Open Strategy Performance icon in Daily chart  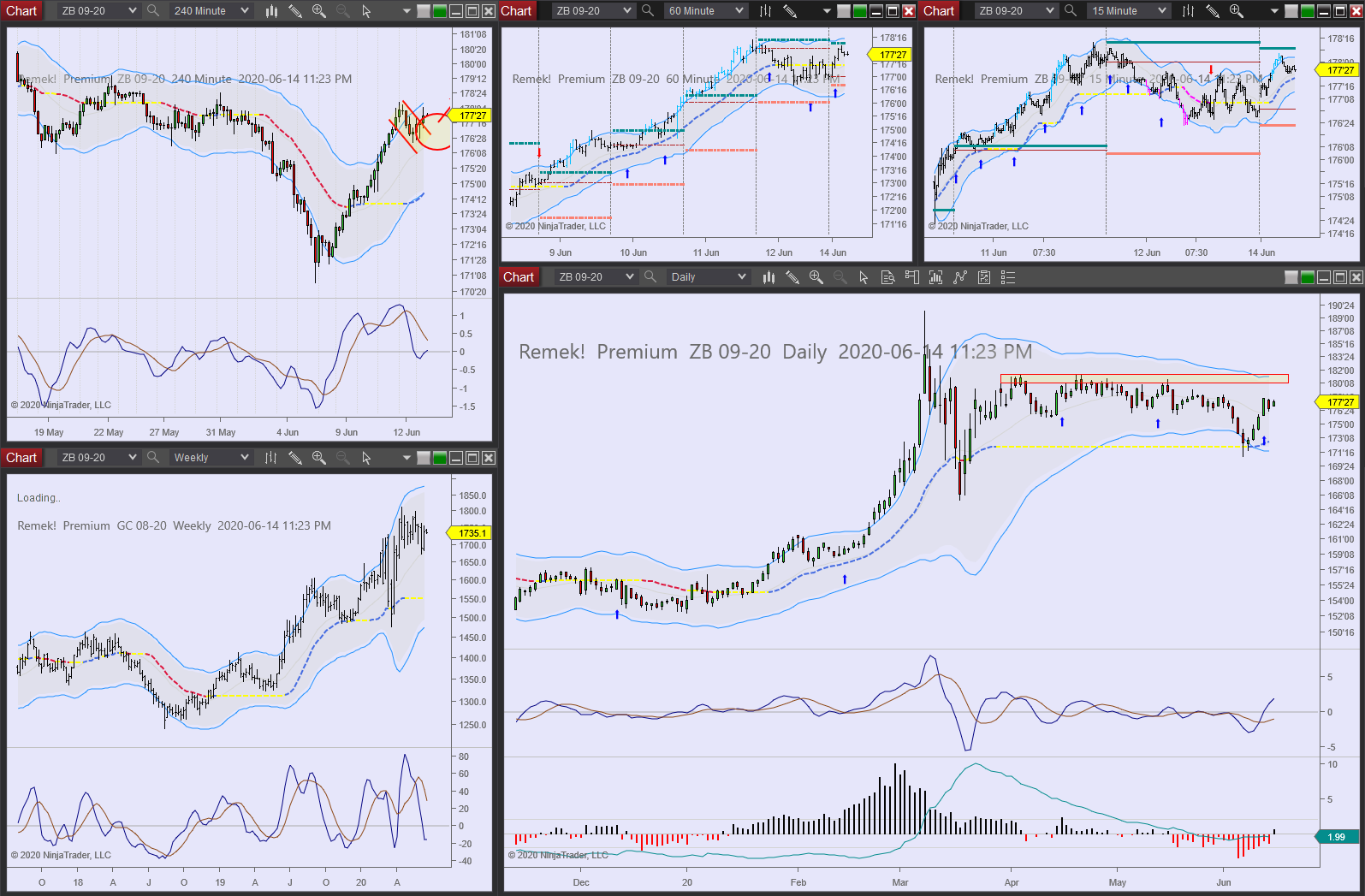(x=984, y=277)
